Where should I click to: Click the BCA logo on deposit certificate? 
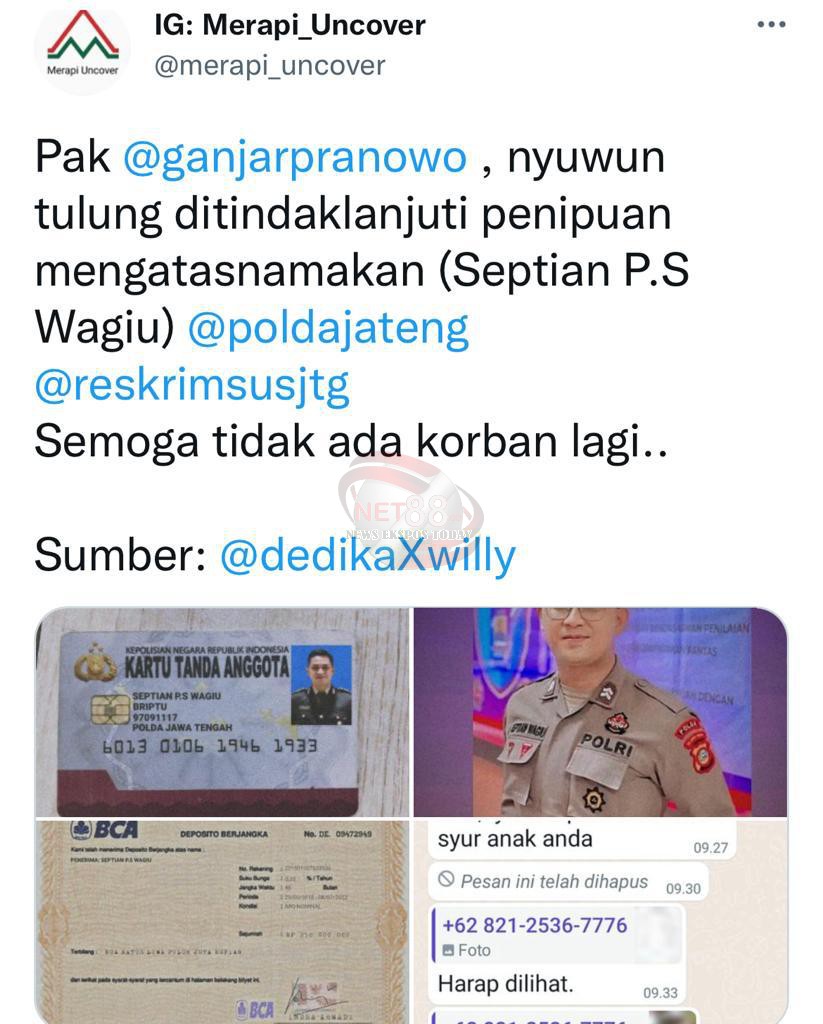(105, 830)
